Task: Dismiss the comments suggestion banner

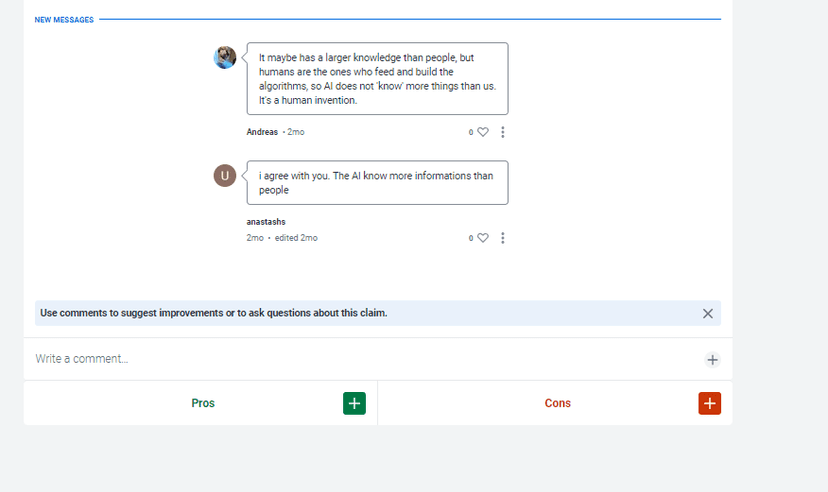Action: [x=708, y=313]
